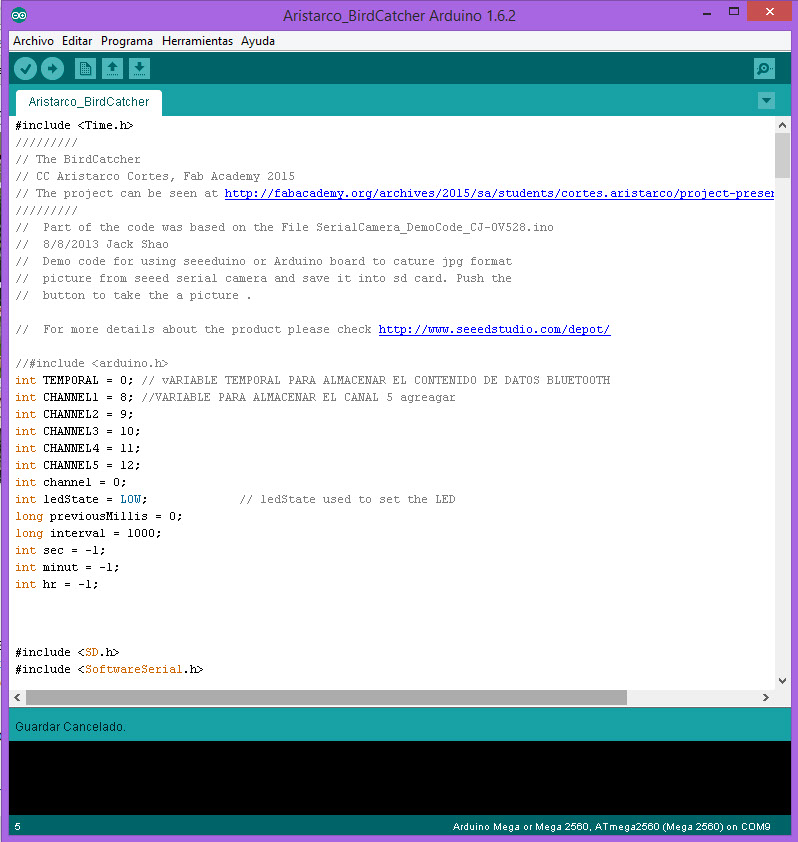This screenshot has height=842, width=798.
Task: Close the Arduino IDE window
Action: coord(770,12)
